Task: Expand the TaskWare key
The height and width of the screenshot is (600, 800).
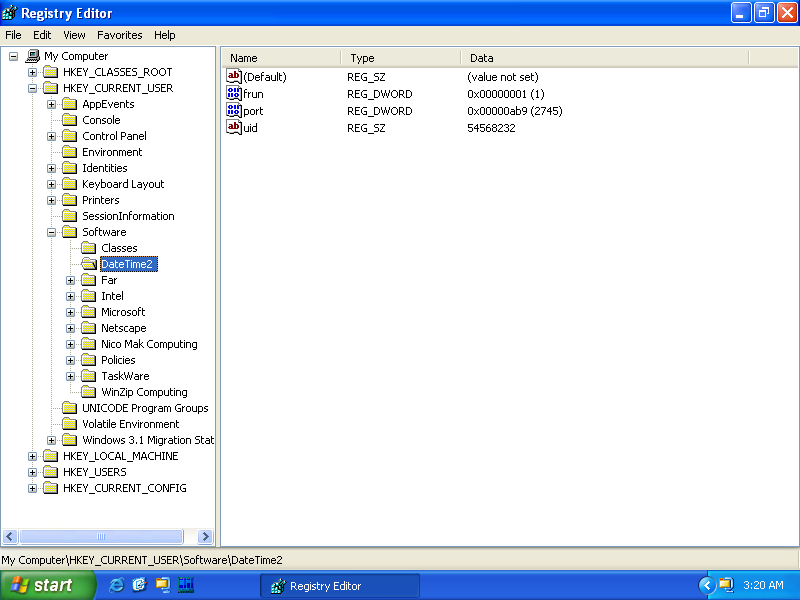Action: pos(71,377)
